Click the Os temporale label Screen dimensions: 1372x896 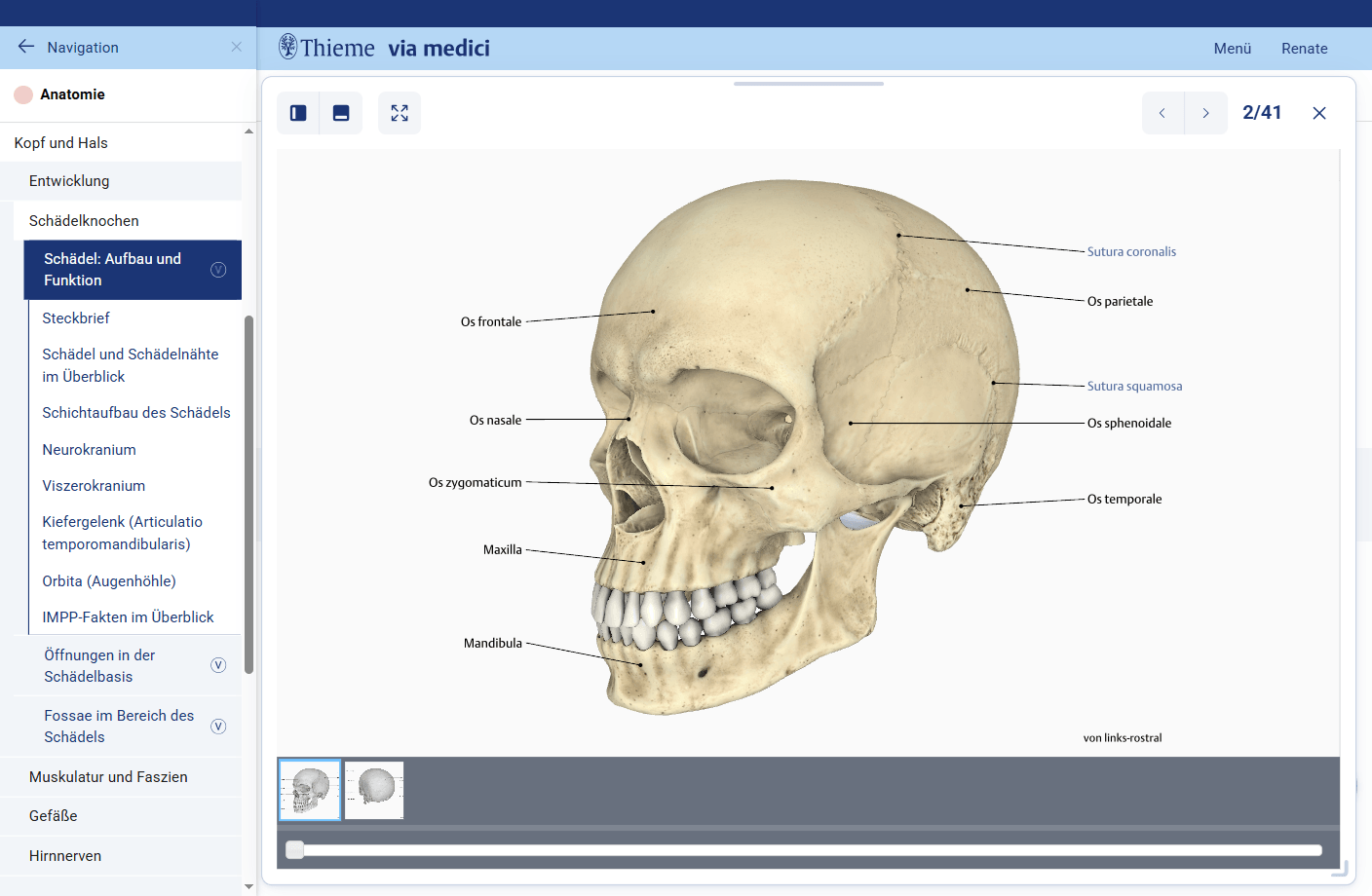(x=1124, y=499)
